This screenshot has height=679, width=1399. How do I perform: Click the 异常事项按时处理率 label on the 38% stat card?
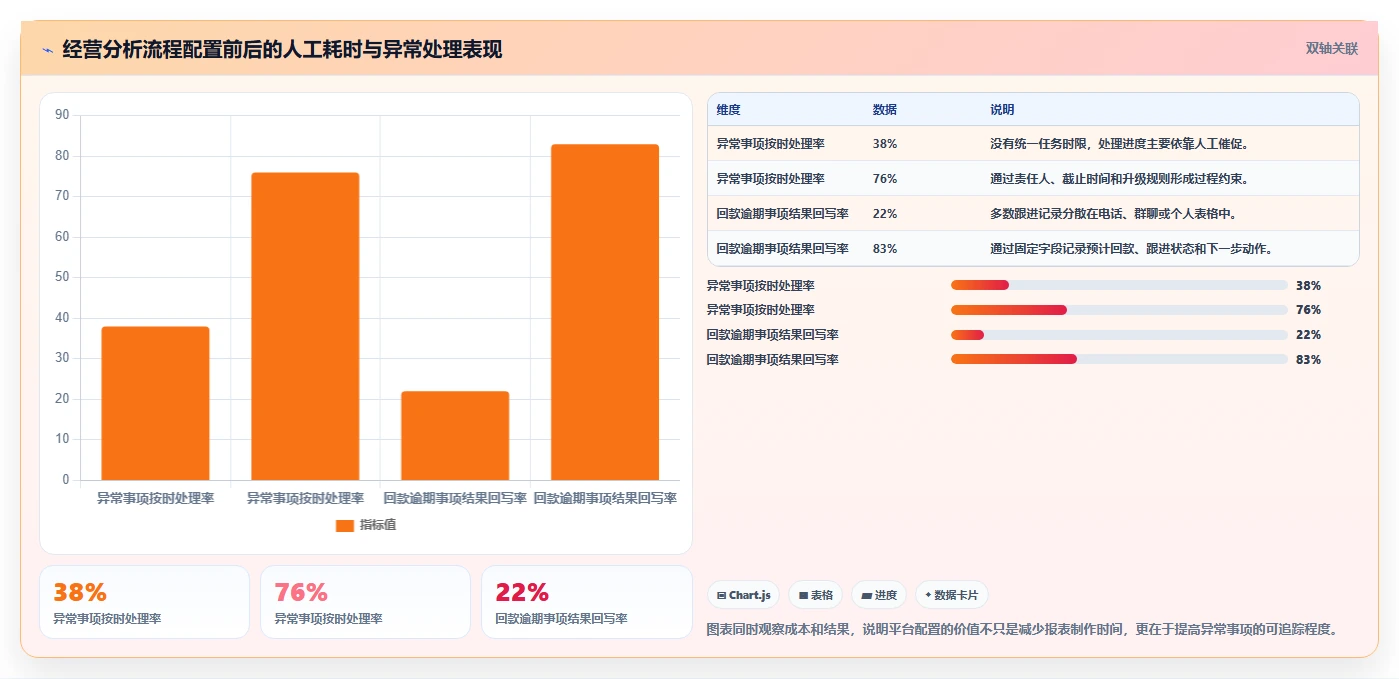point(107,619)
